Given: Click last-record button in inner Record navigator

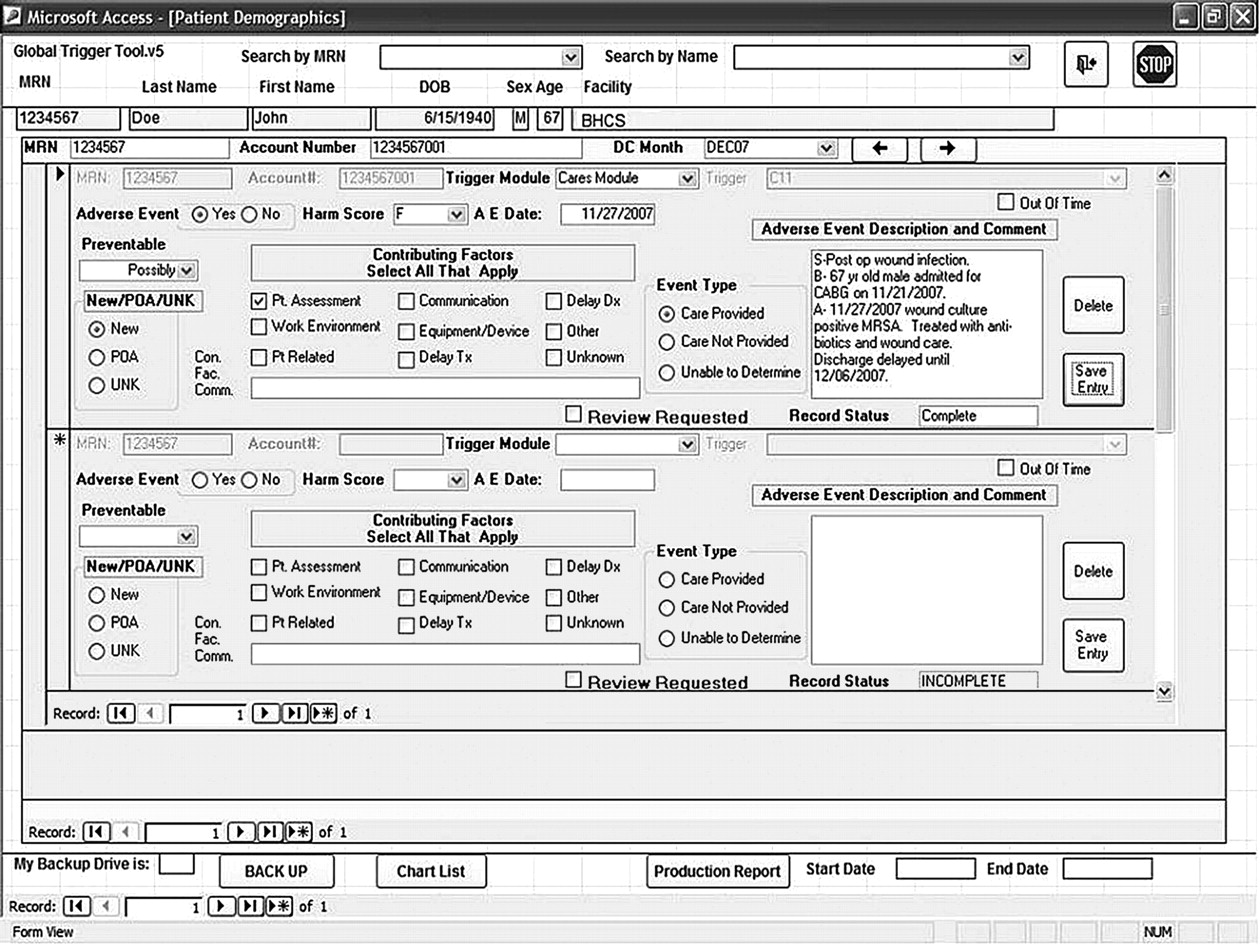Looking at the screenshot, I should (x=295, y=713).
